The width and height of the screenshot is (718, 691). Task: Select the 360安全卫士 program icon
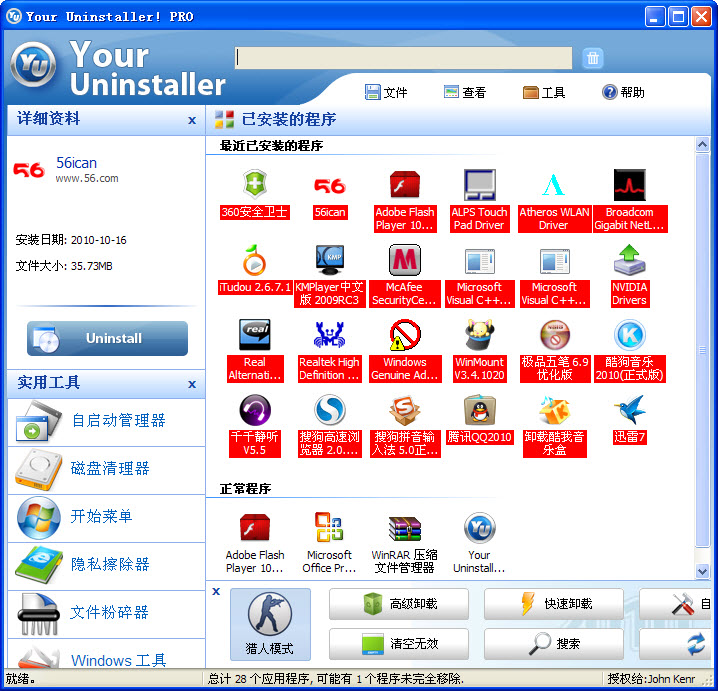tap(255, 186)
